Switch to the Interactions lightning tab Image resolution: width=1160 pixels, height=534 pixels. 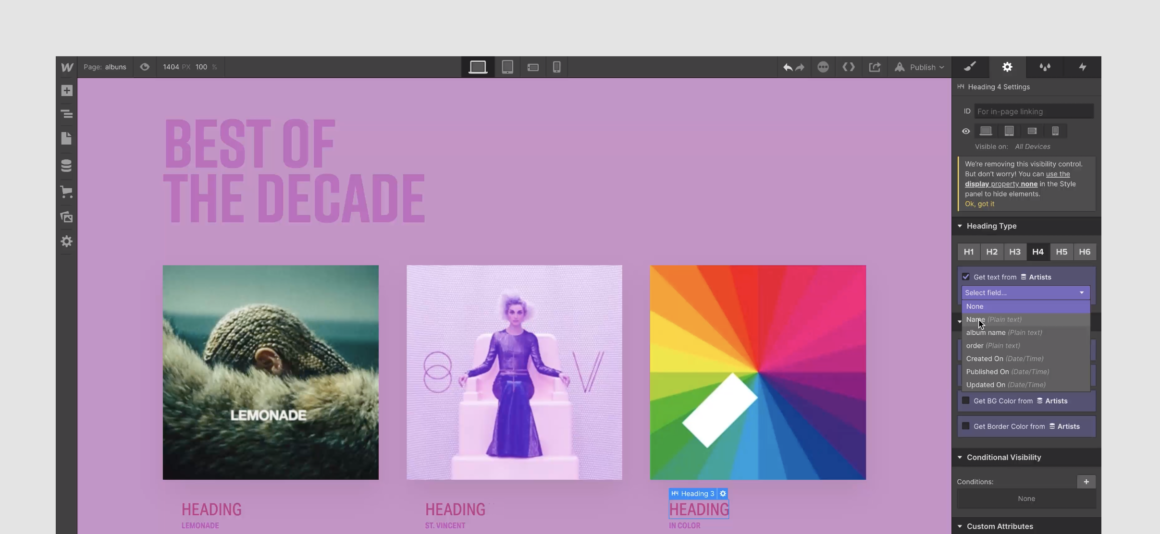point(1082,67)
